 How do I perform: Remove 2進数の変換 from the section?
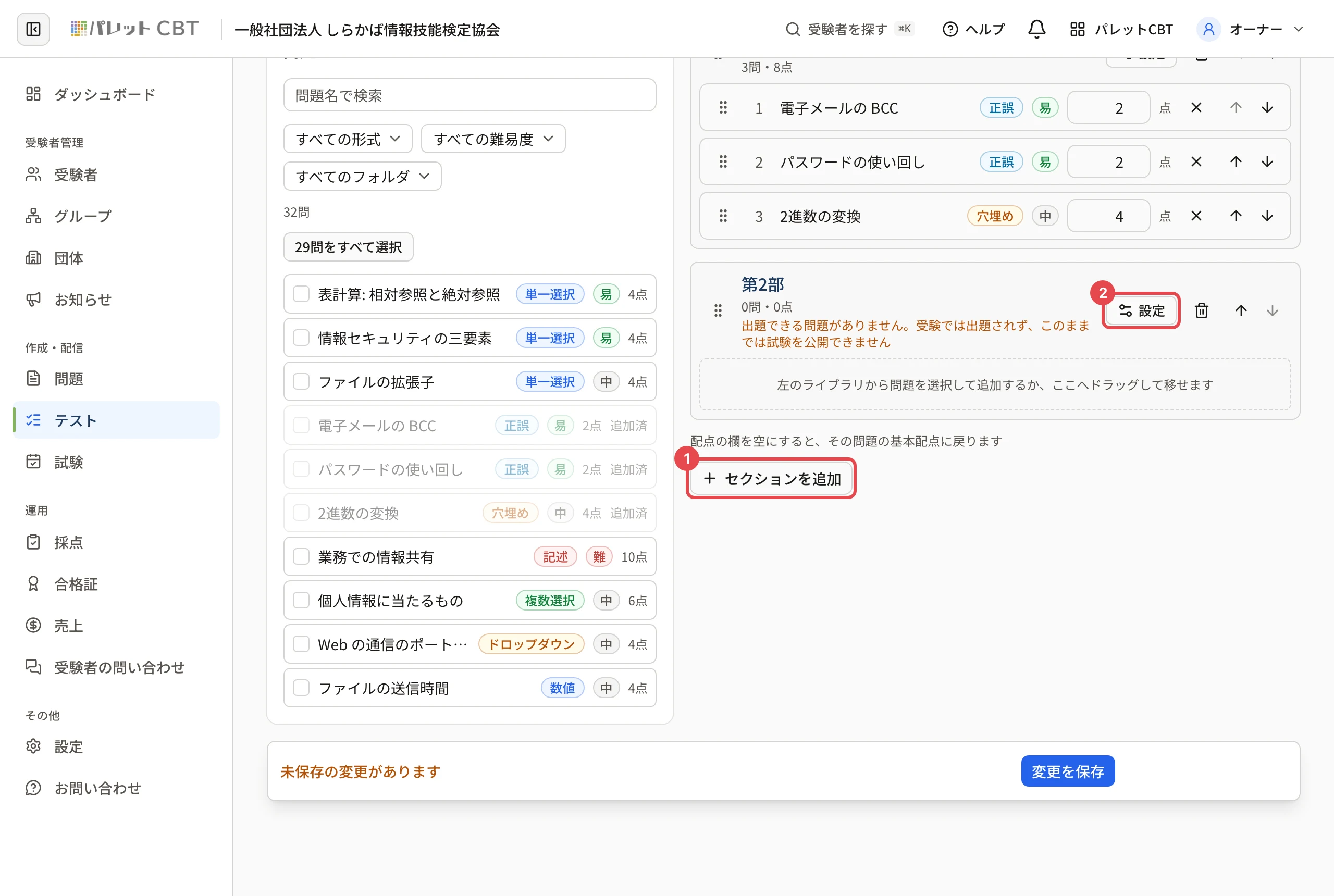coord(1196,216)
